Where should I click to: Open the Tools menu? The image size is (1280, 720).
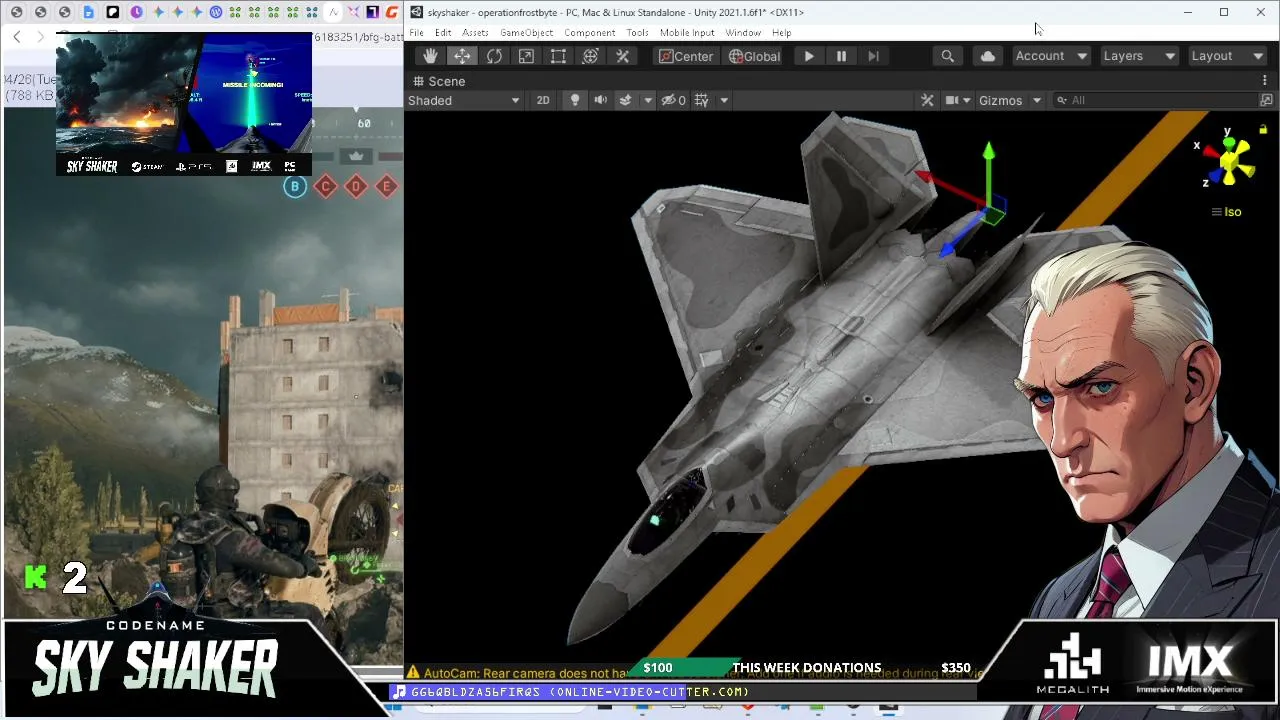point(637,33)
